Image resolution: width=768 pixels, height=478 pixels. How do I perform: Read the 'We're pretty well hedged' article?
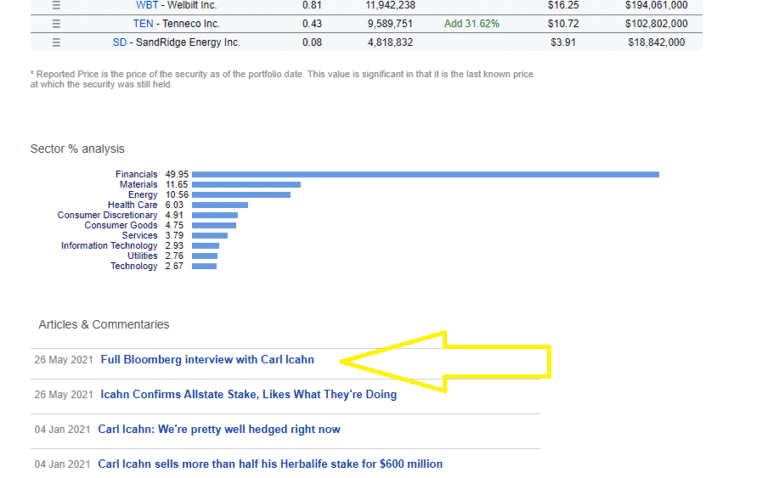click(219, 430)
